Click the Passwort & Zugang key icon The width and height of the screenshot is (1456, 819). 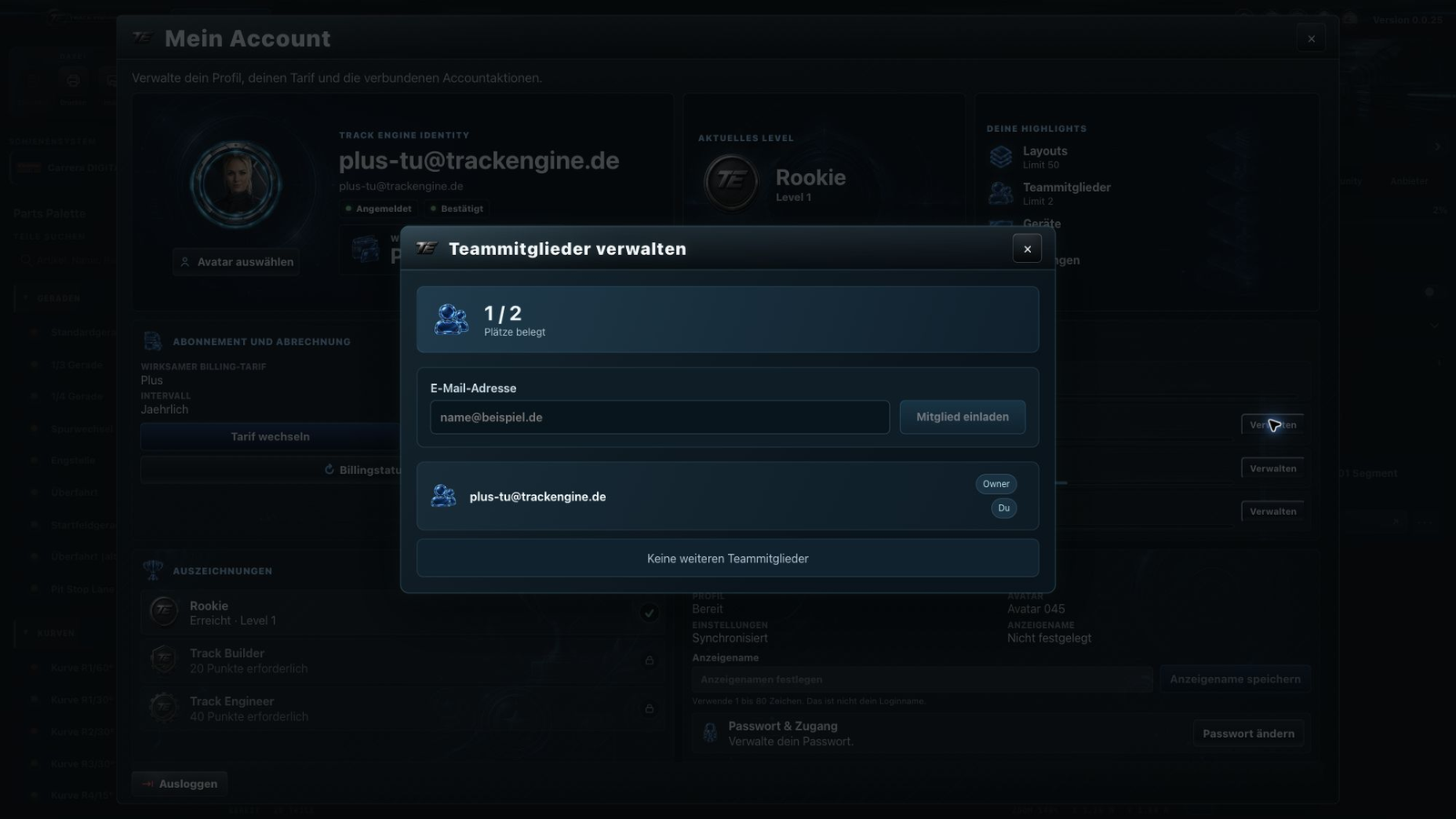[710, 733]
